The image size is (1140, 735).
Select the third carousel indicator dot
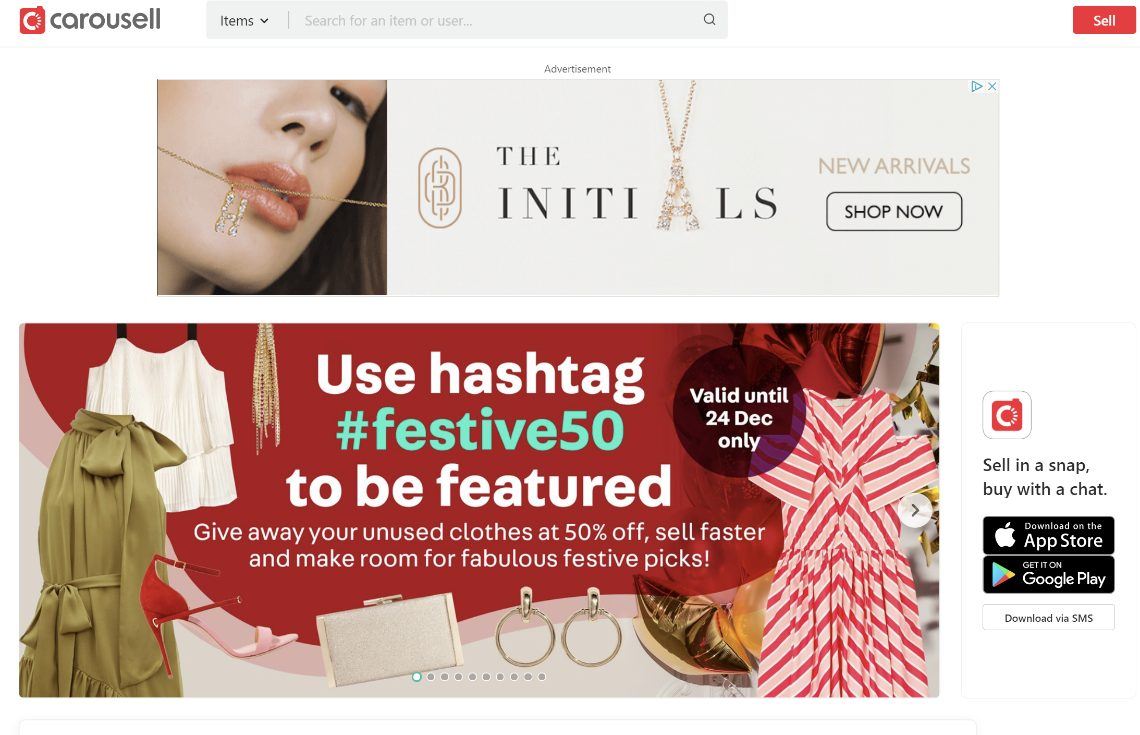444,677
